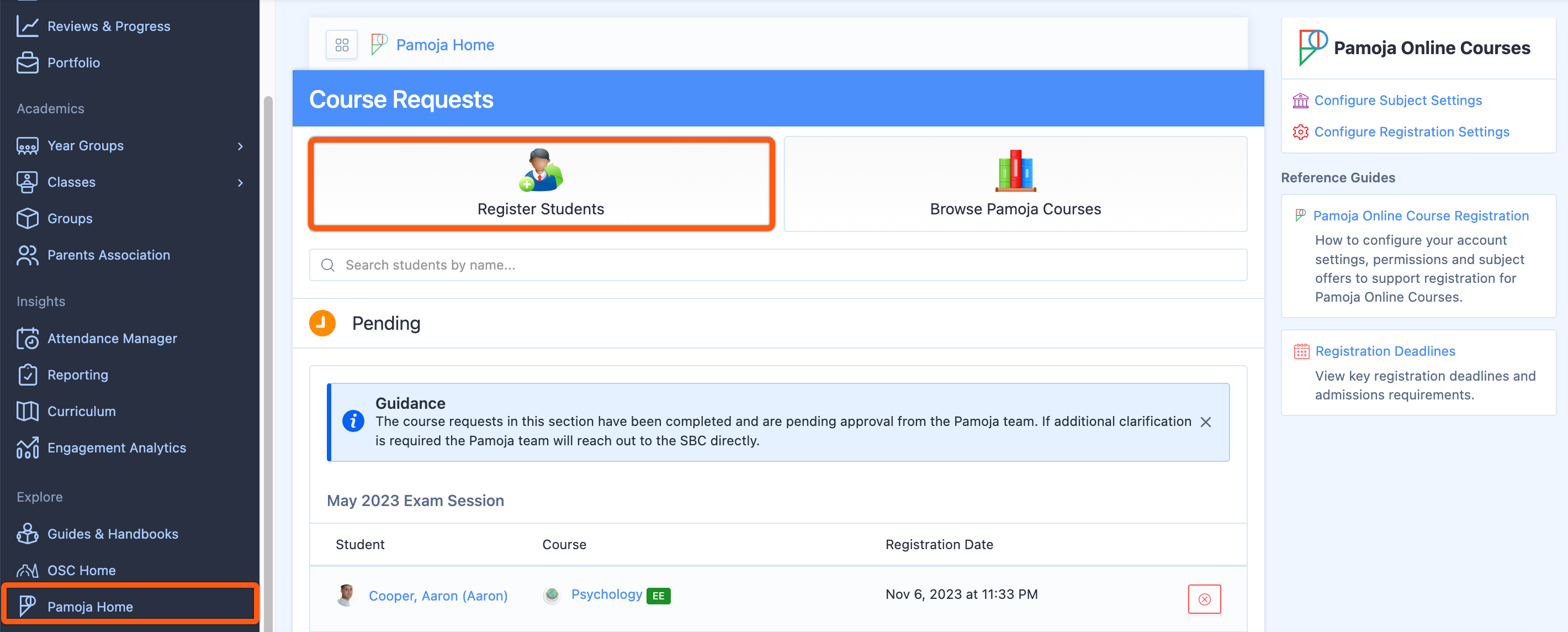Click Browse Pamoja Courses label

[x=1015, y=209]
